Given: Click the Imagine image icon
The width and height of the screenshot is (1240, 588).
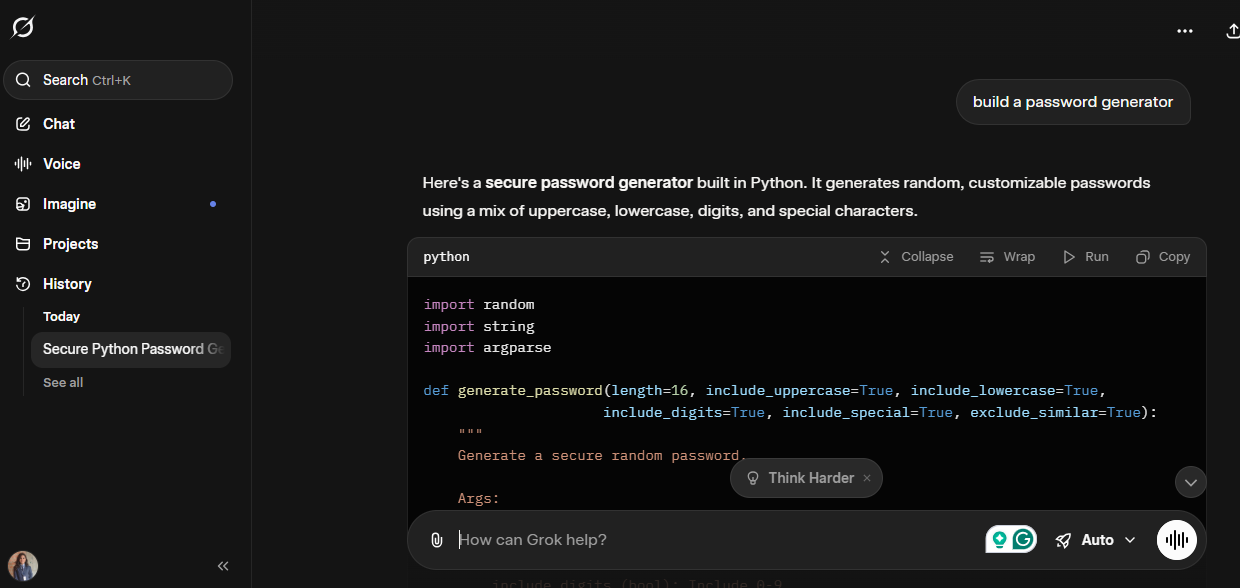Looking at the screenshot, I should [23, 204].
